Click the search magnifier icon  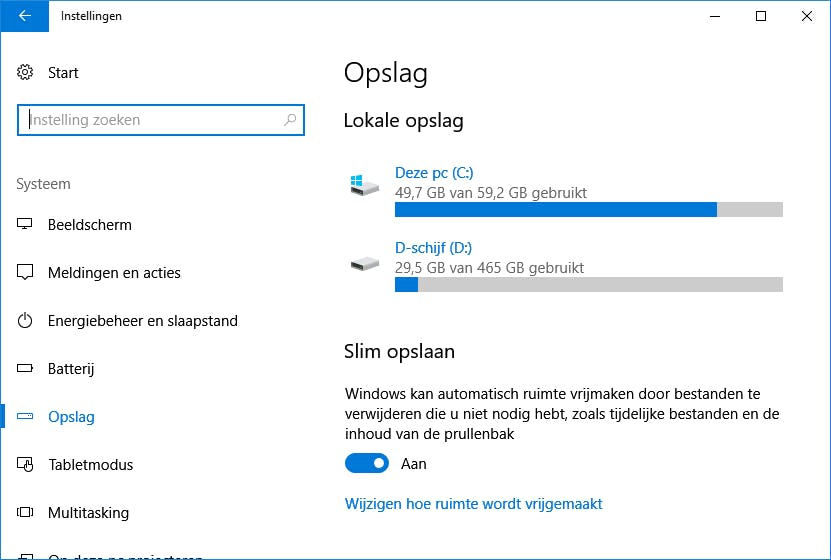(291, 120)
